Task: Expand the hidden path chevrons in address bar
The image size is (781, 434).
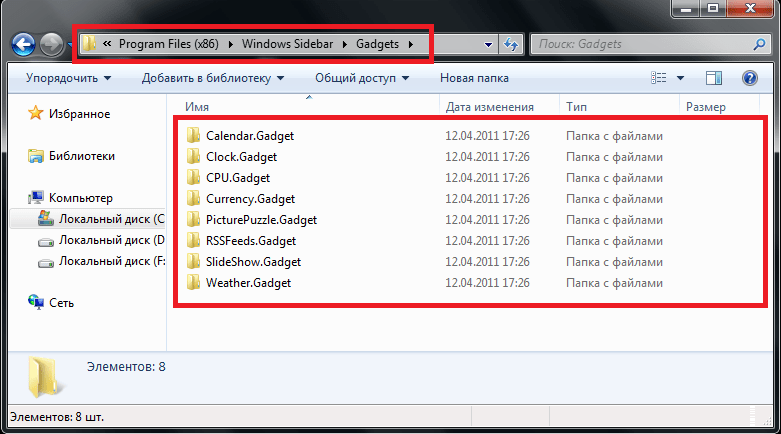Action: click(107, 44)
